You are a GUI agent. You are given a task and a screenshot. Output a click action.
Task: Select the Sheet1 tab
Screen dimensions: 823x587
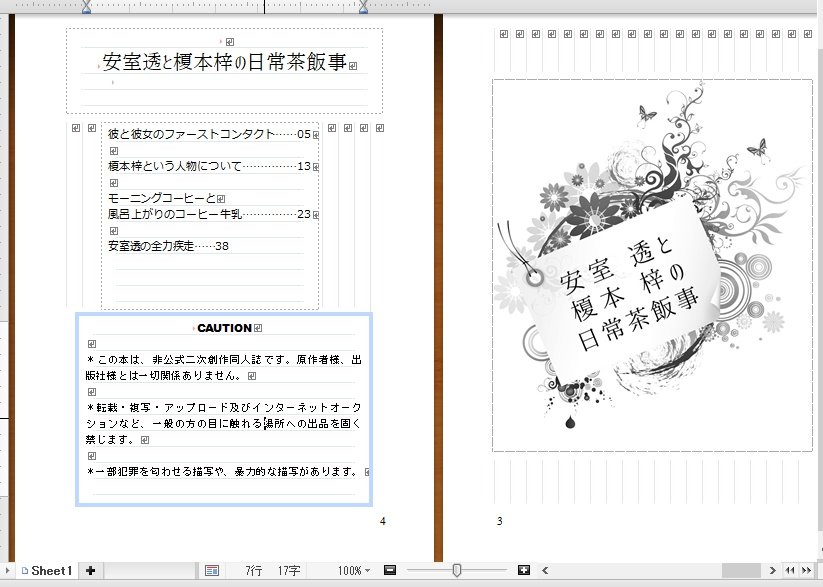[x=46, y=570]
